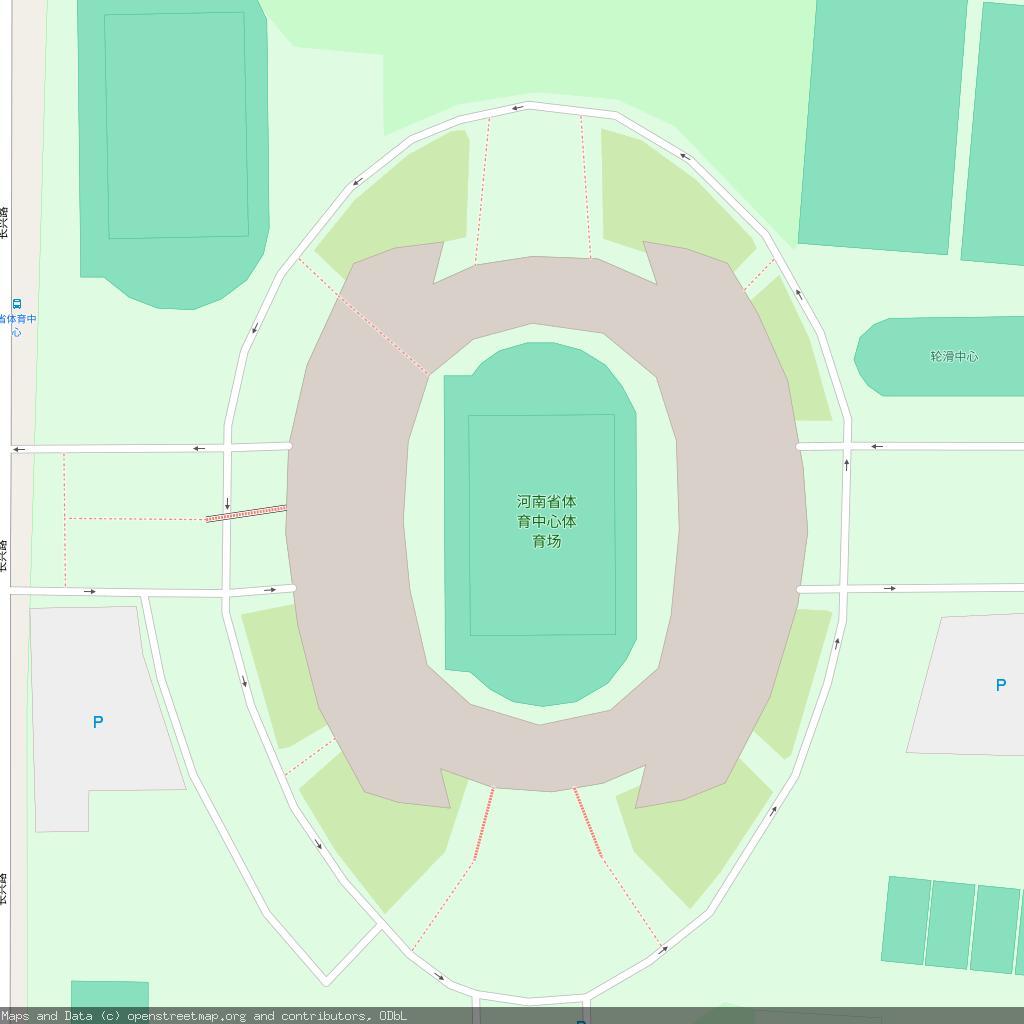This screenshot has width=1024, height=1024.
Task: Click the one-way arrow atop the ring road
Action: pyautogui.click(x=518, y=108)
